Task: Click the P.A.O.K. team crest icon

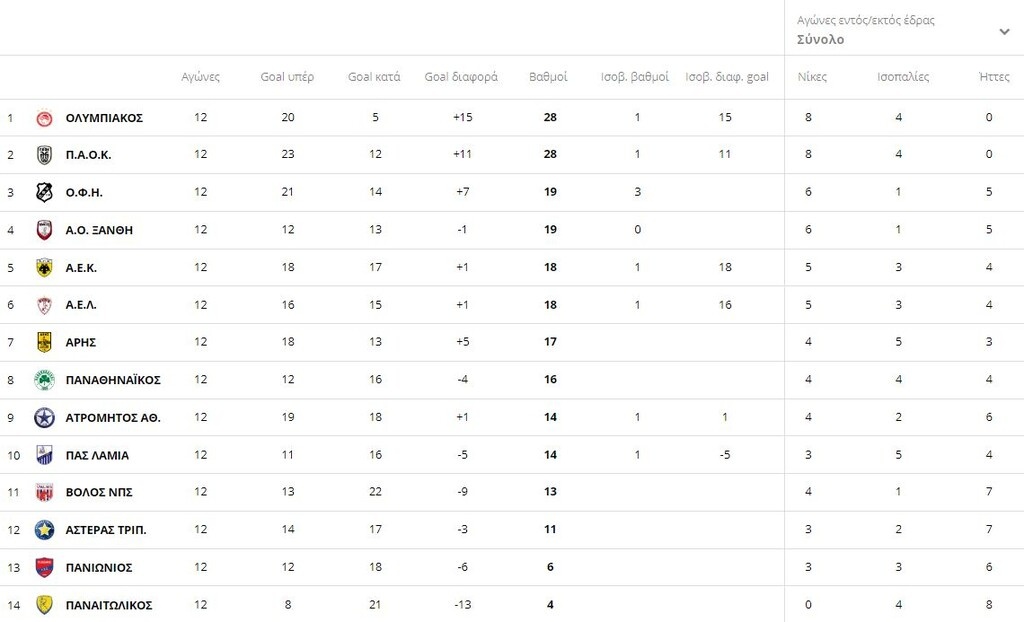Action: tap(44, 155)
